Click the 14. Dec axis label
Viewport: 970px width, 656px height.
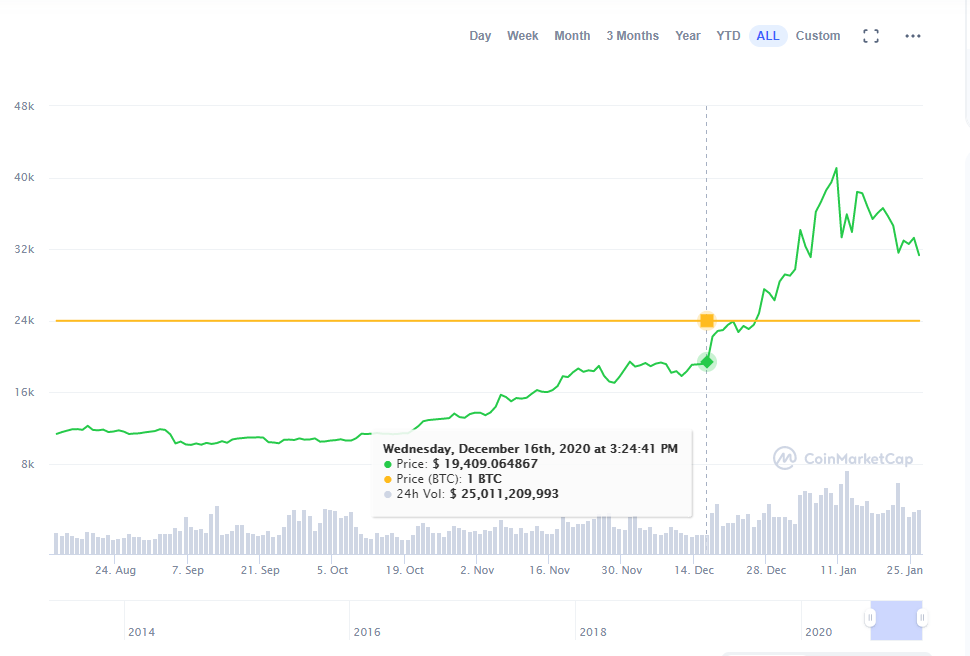click(693, 569)
